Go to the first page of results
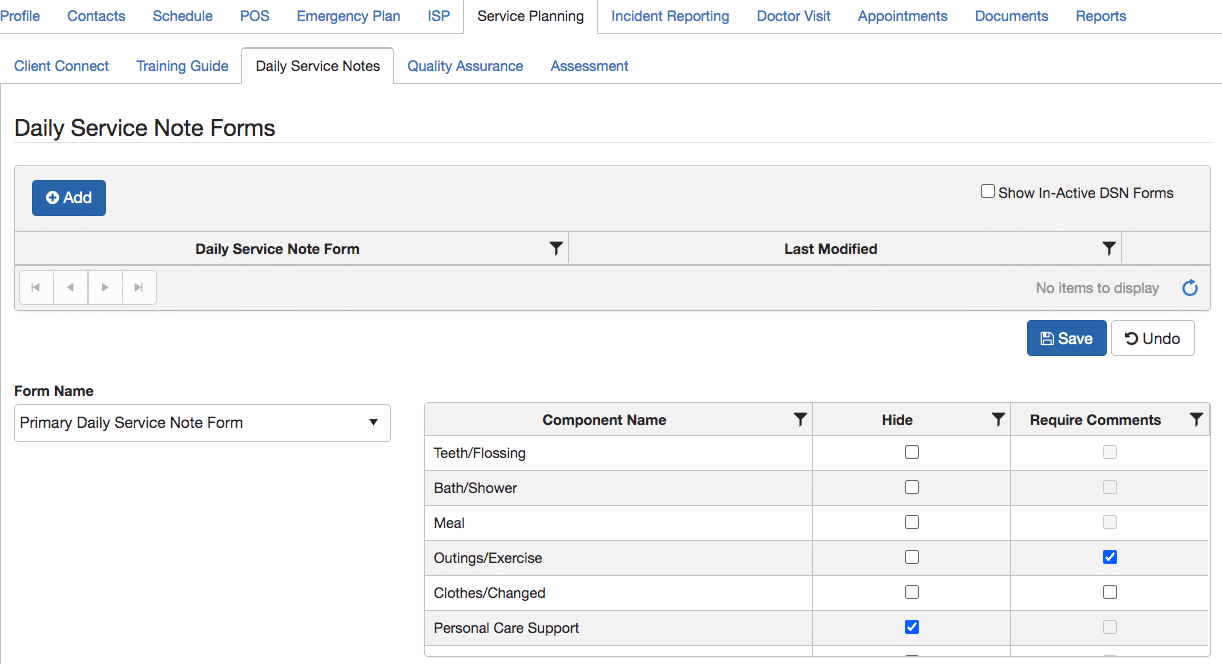The image size is (1222, 664). [36, 287]
